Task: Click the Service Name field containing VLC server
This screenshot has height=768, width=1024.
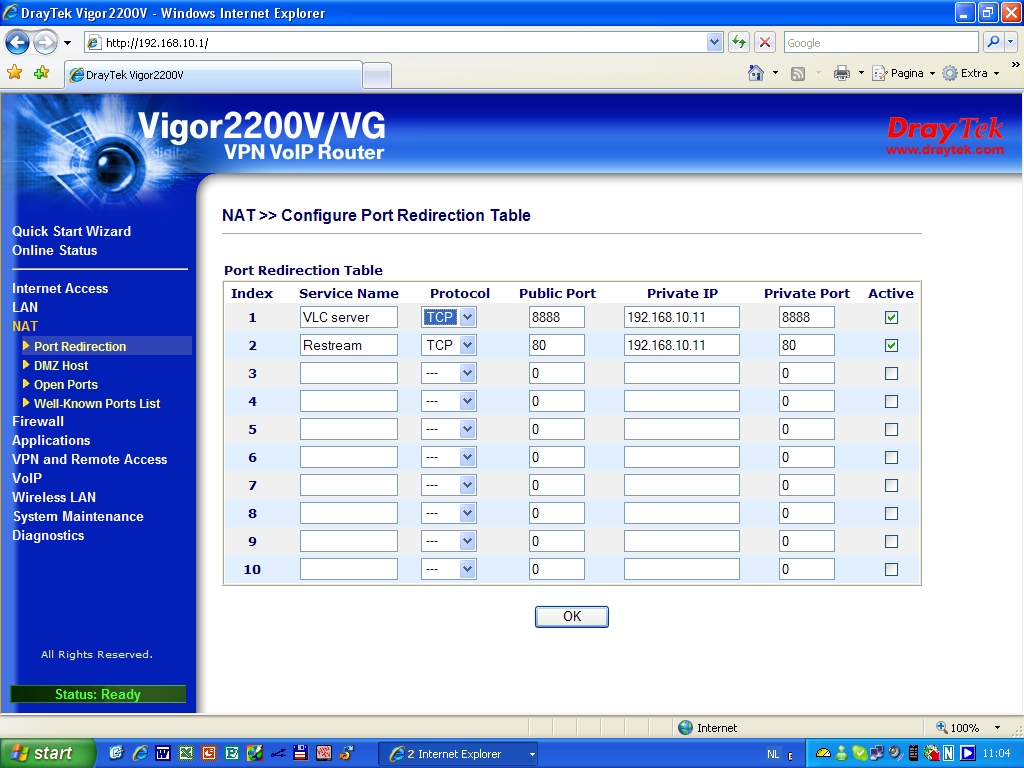Action: pyautogui.click(x=349, y=317)
